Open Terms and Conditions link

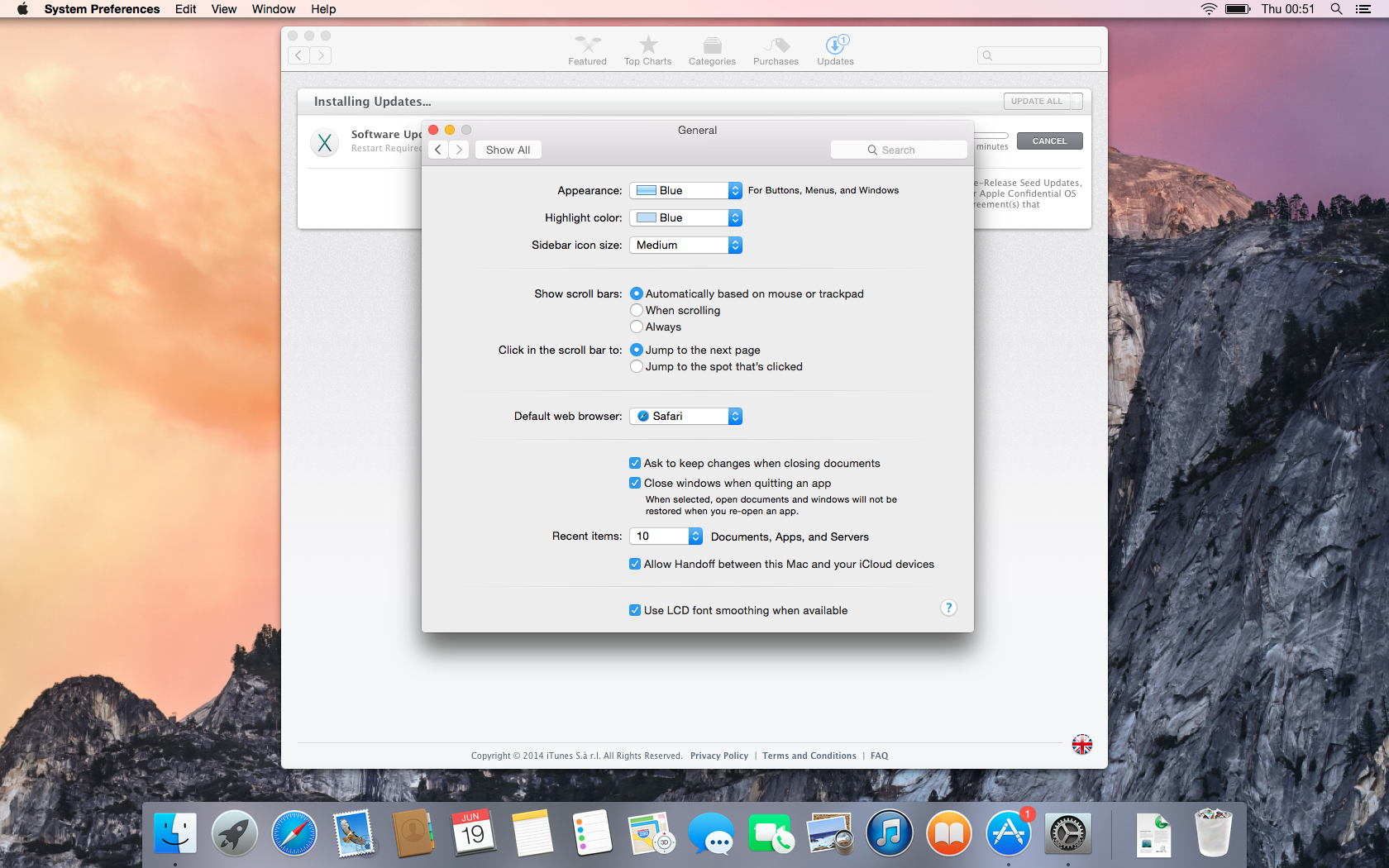click(809, 756)
